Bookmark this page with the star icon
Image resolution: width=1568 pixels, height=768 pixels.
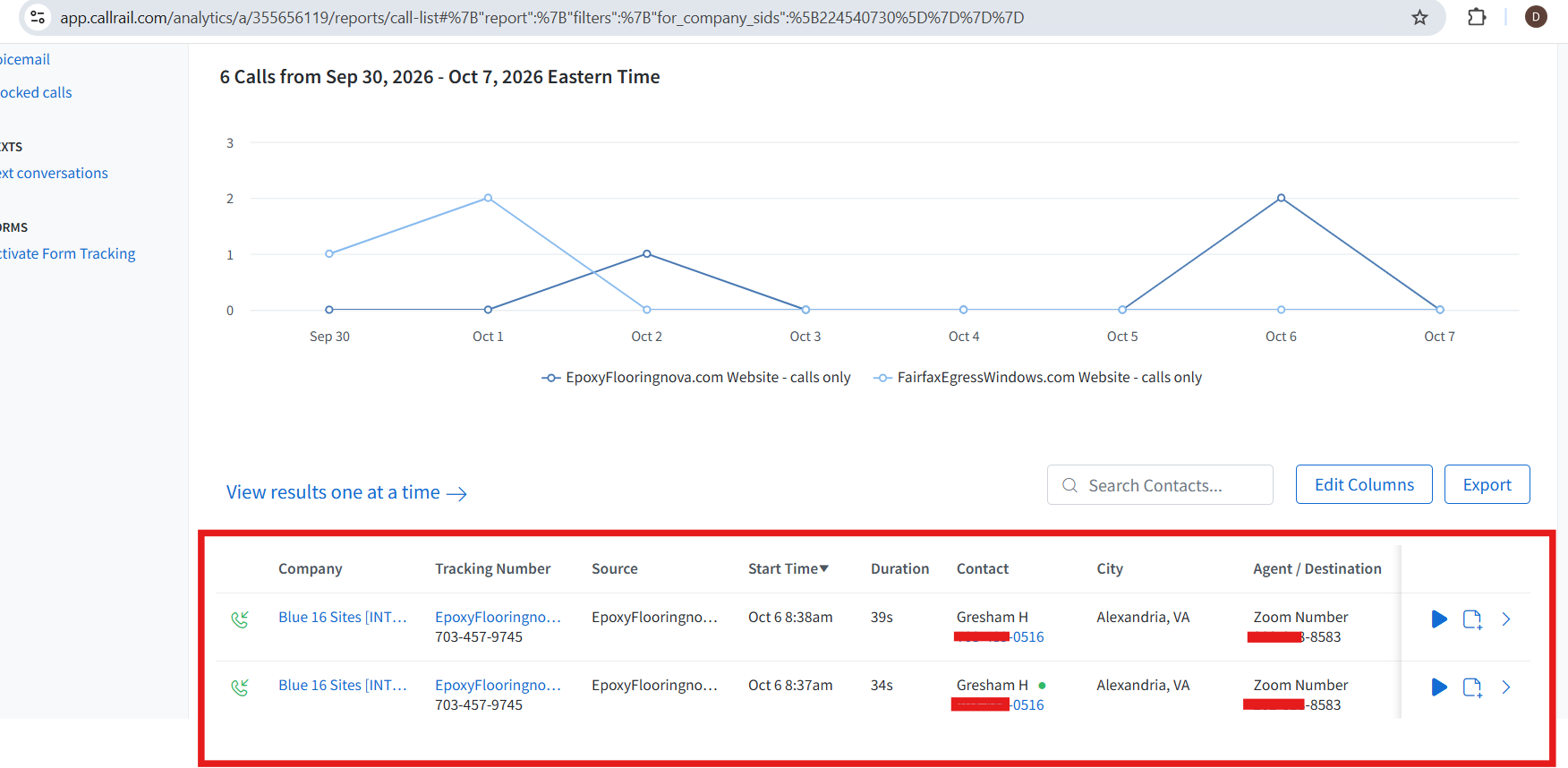(x=1419, y=17)
